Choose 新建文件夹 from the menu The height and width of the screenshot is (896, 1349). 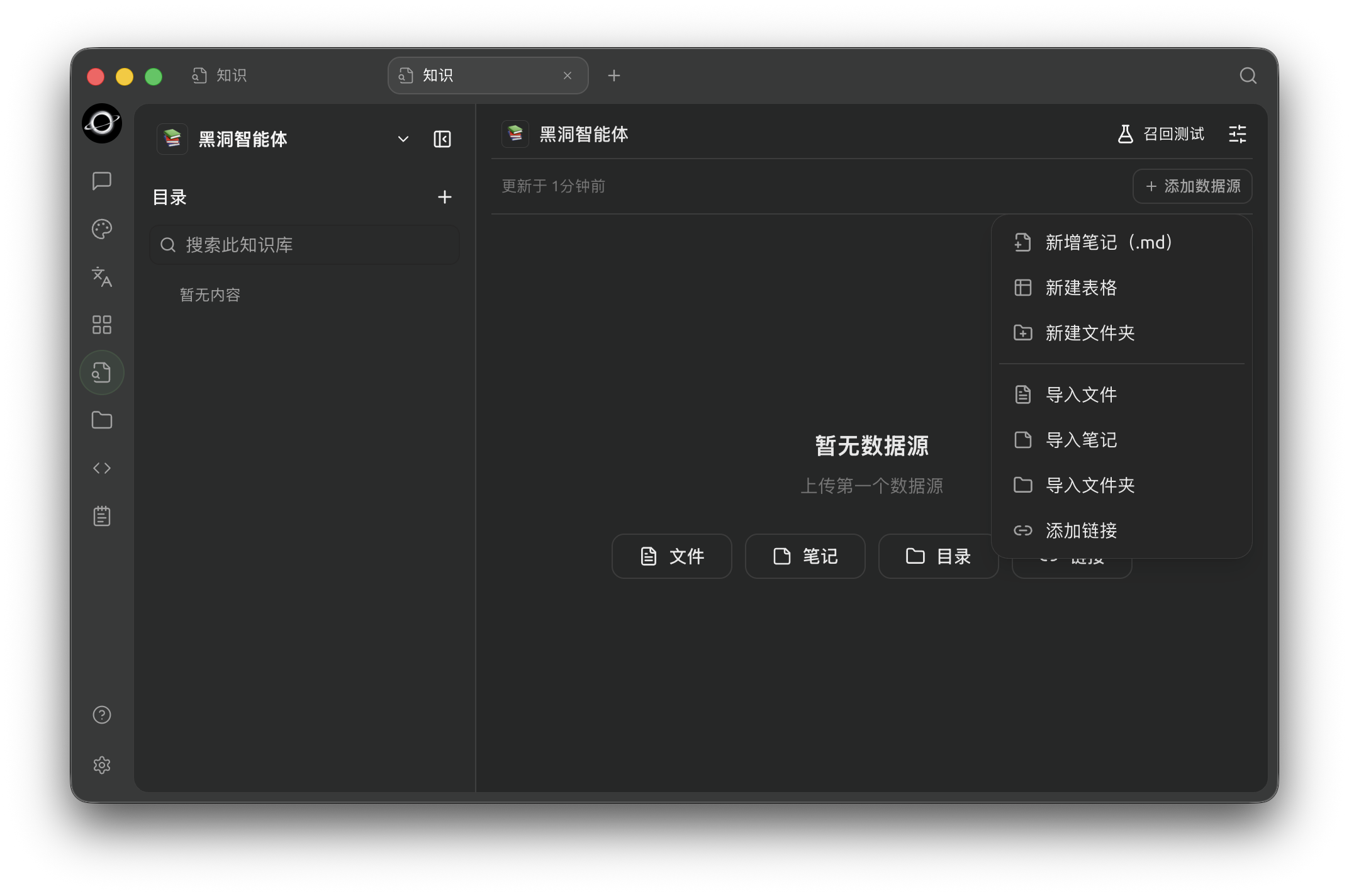(1122, 333)
